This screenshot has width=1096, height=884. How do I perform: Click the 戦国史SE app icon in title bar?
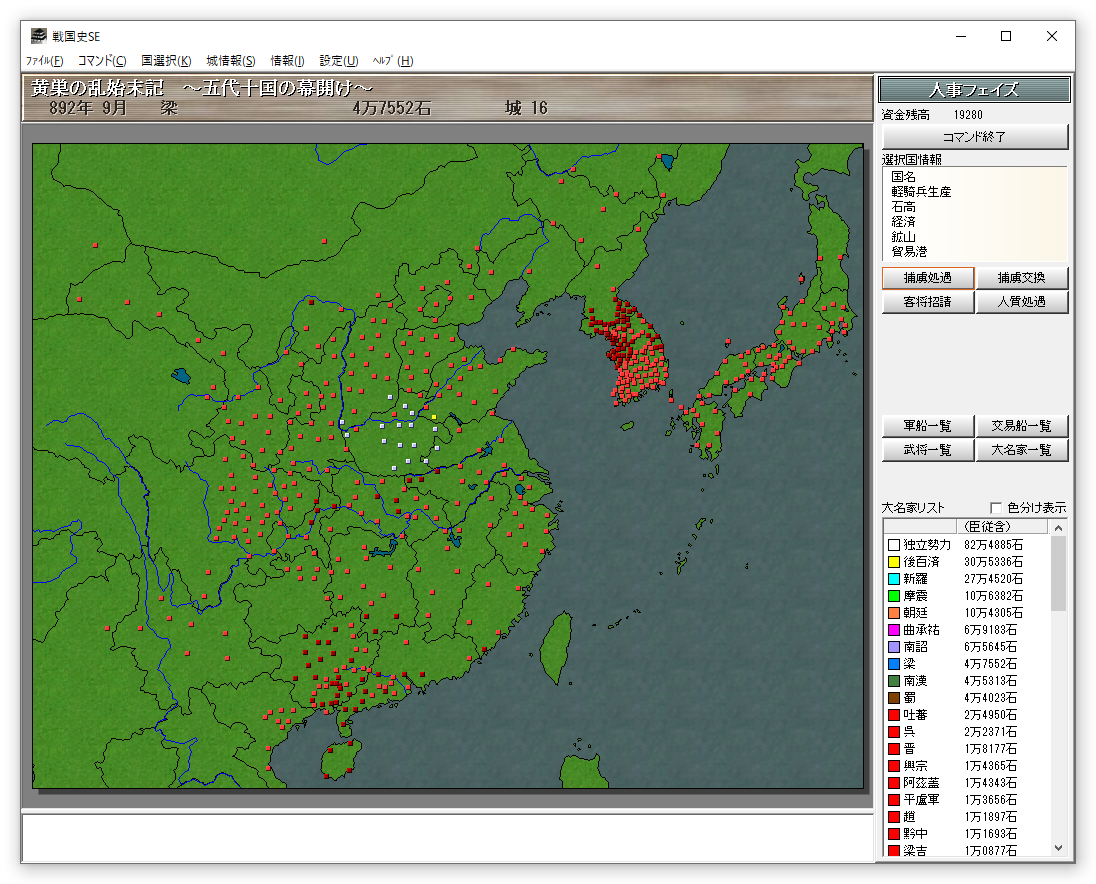(39, 36)
